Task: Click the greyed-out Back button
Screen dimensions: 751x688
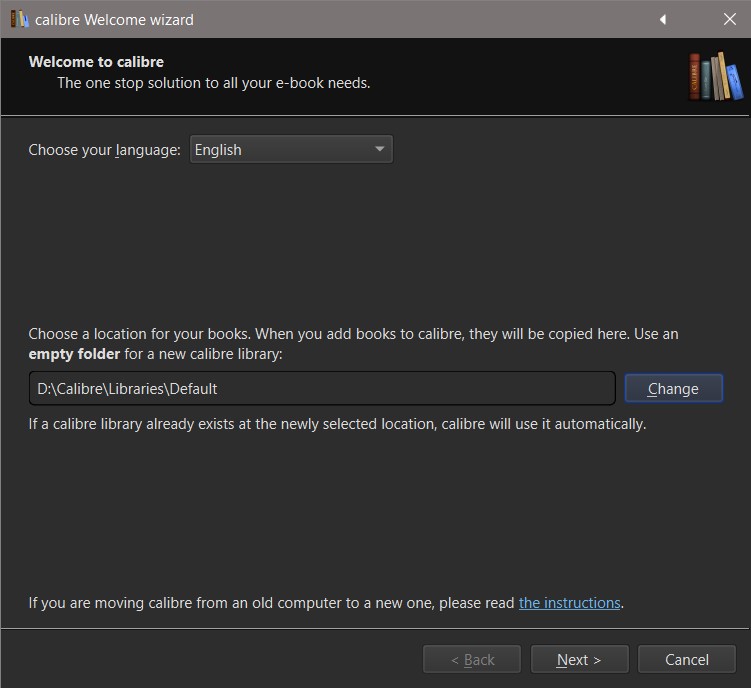Action: point(472,660)
